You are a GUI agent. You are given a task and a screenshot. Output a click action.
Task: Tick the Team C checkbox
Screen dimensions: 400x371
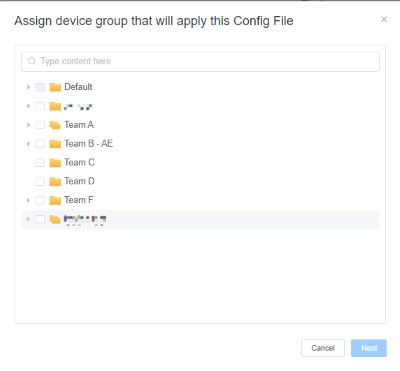40,163
